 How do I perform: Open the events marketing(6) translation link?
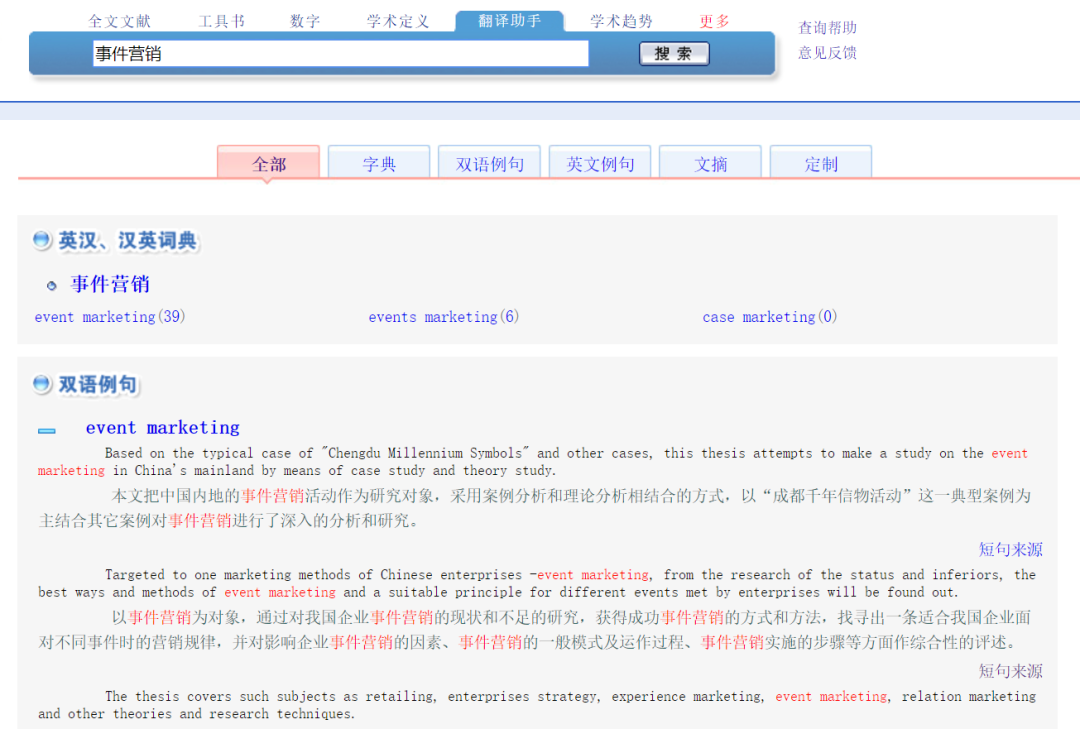point(444,317)
